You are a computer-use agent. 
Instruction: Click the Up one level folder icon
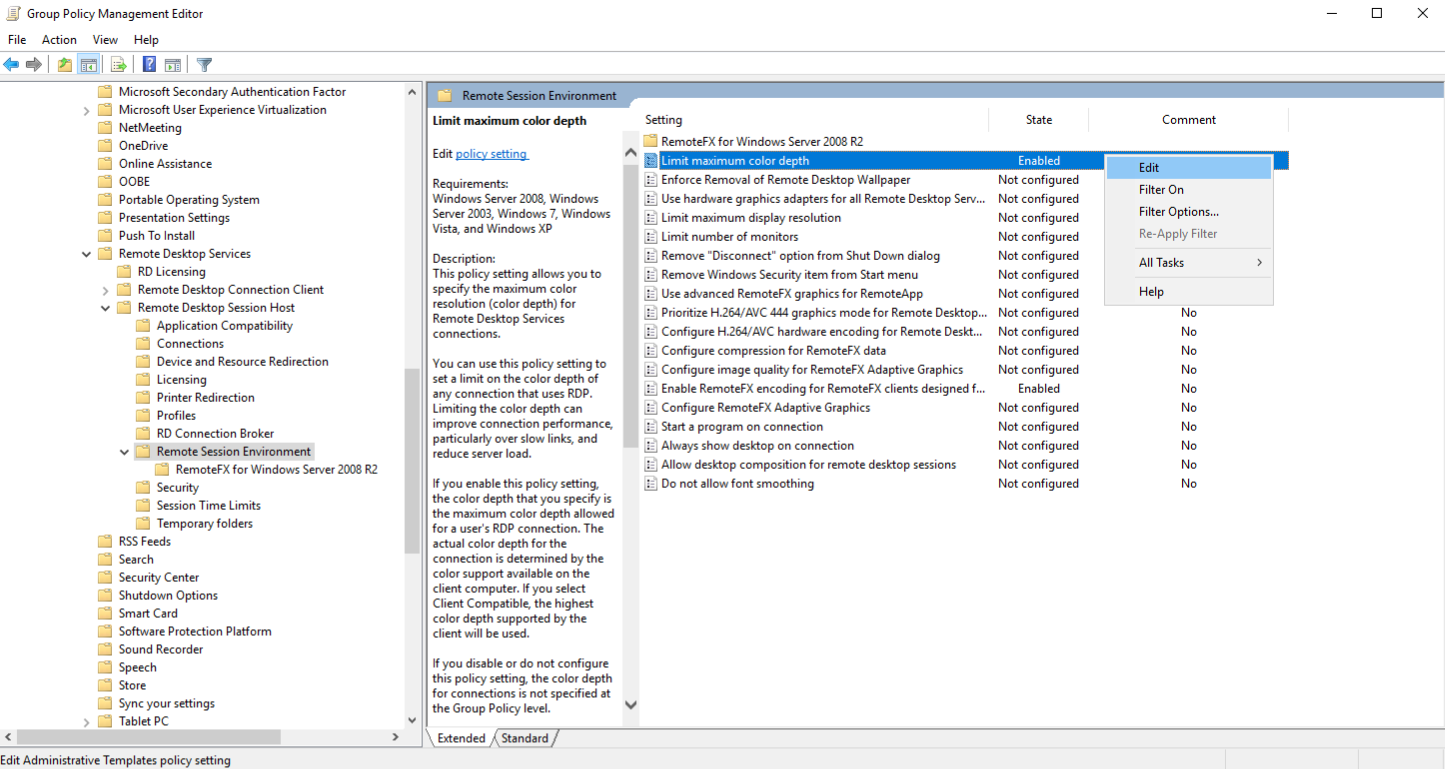click(x=62, y=64)
